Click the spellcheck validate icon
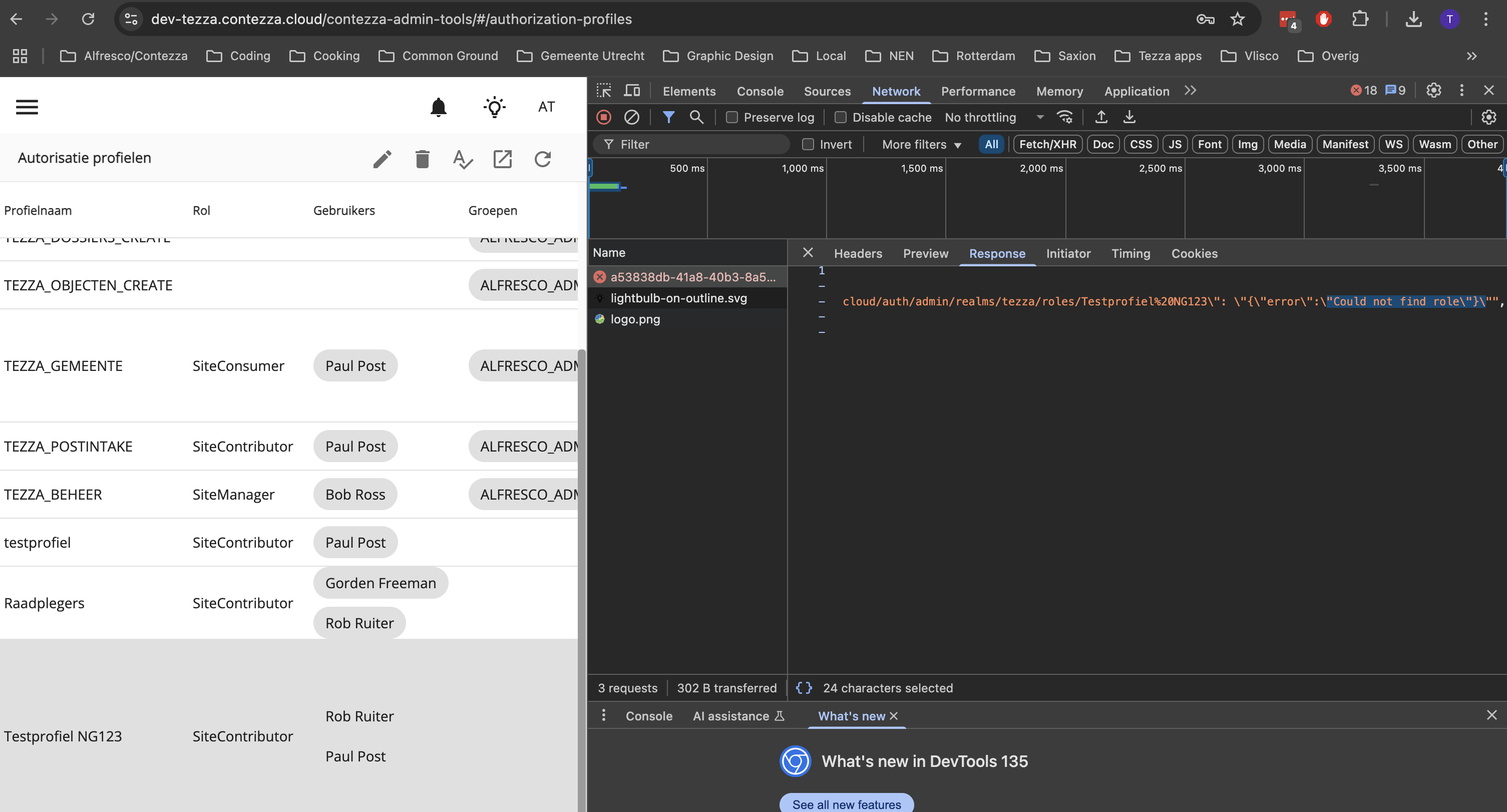The width and height of the screenshot is (1507, 812). tap(462, 159)
